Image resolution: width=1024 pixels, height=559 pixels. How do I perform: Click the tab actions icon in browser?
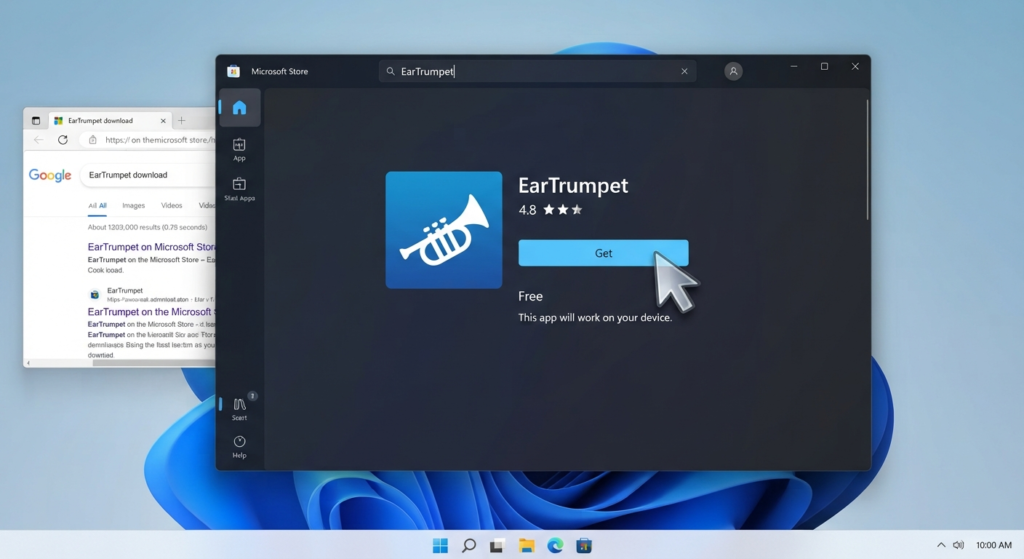(36, 121)
